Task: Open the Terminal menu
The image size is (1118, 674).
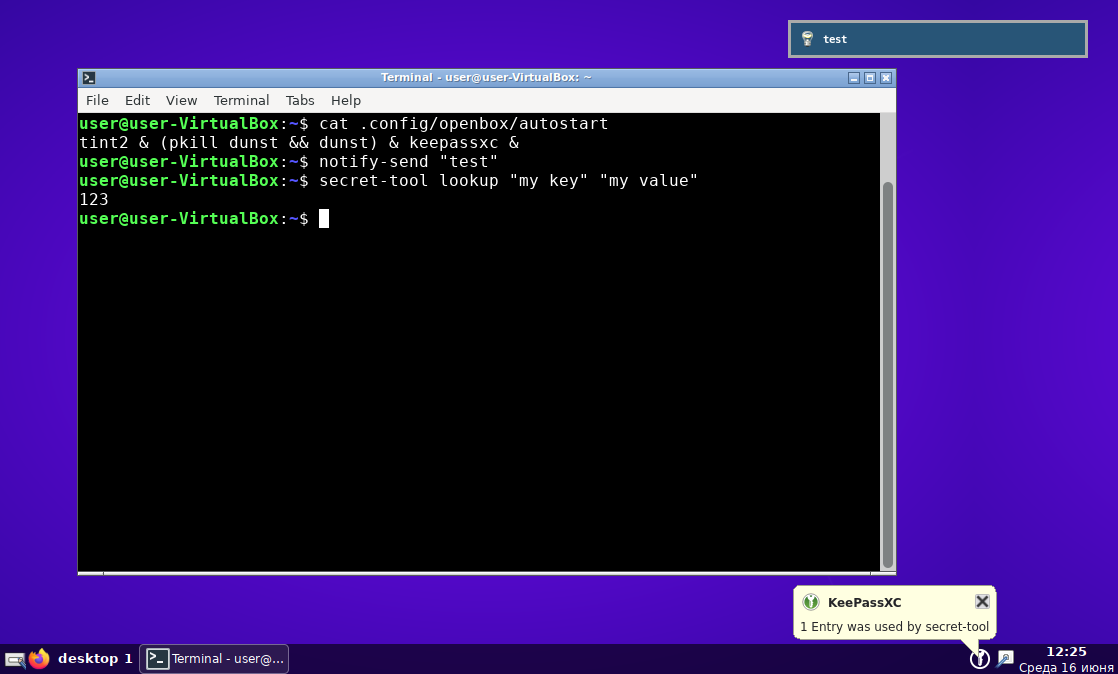Action: [241, 100]
